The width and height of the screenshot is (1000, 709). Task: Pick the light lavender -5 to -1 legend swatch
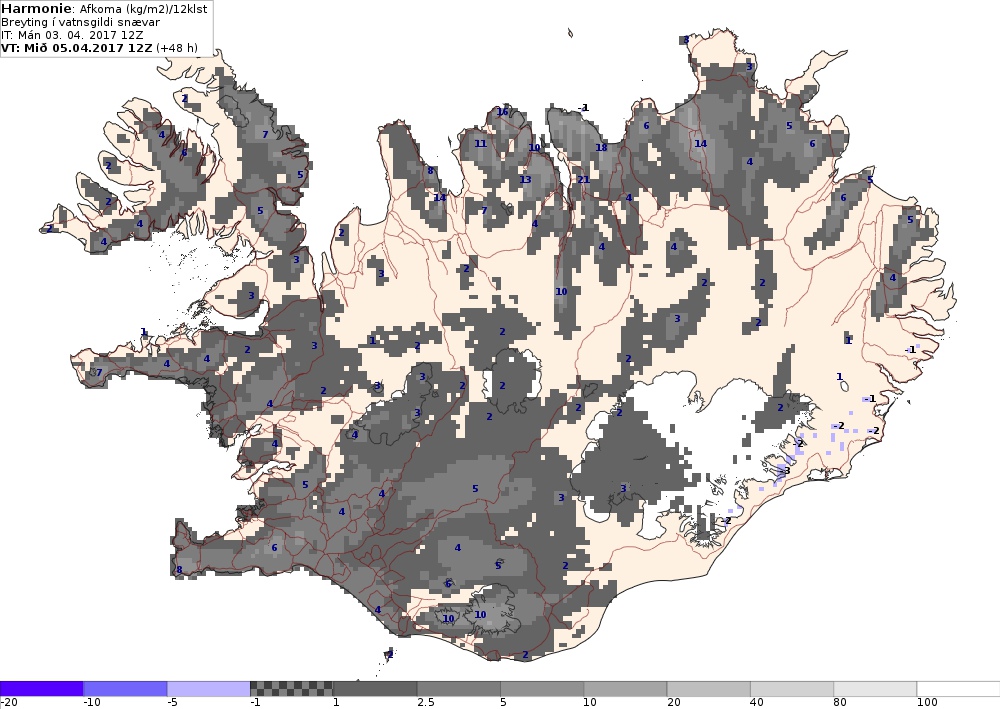(x=209, y=689)
